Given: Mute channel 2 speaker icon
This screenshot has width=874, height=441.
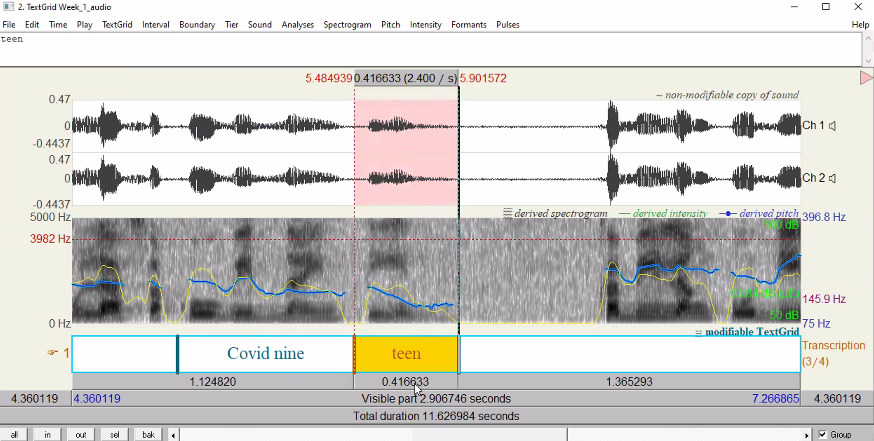Looking at the screenshot, I should click(832, 179).
